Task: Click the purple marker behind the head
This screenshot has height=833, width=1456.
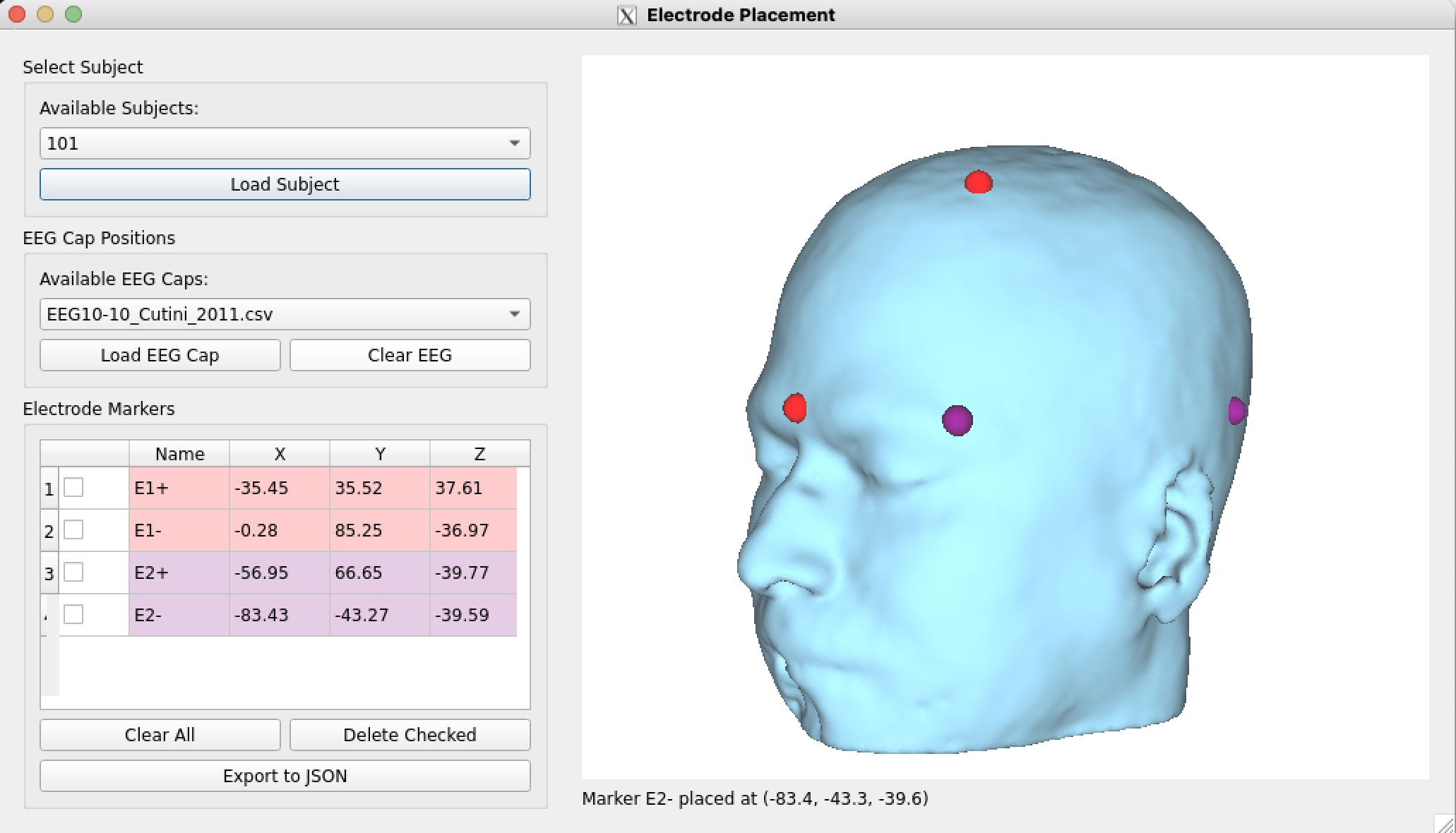Action: point(1235,411)
